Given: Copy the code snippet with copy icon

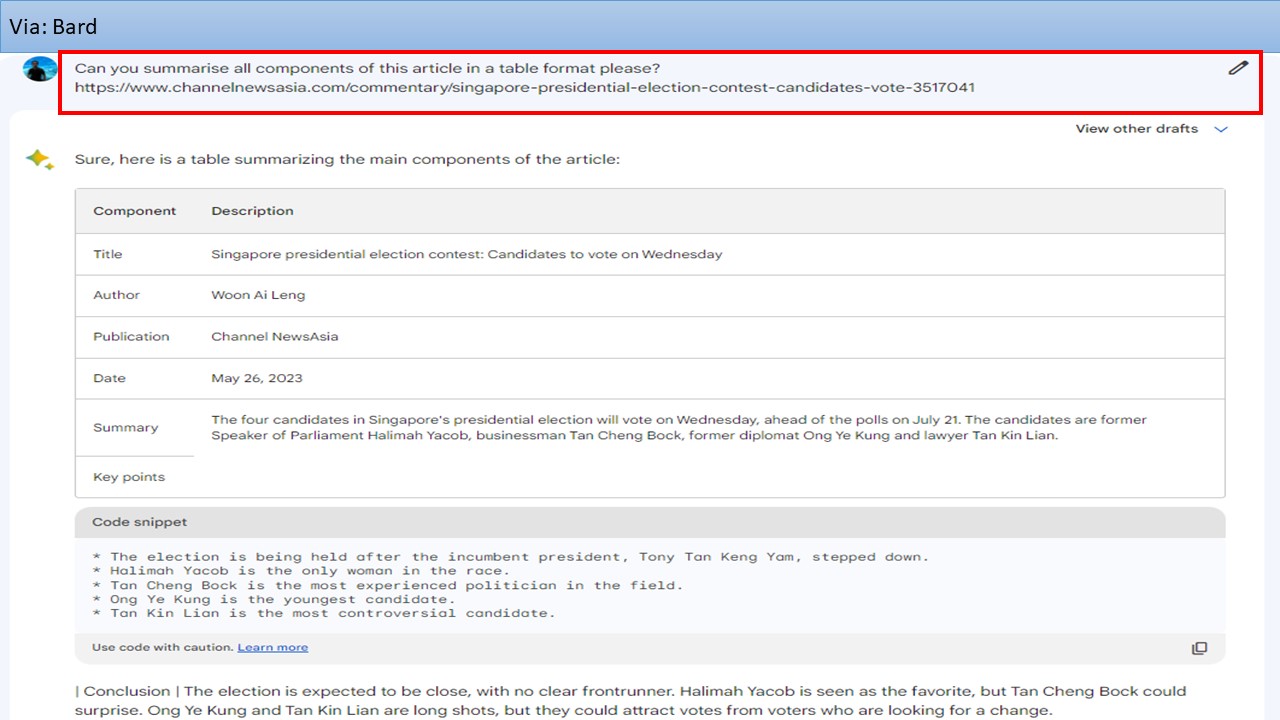Looking at the screenshot, I should click(x=1199, y=648).
